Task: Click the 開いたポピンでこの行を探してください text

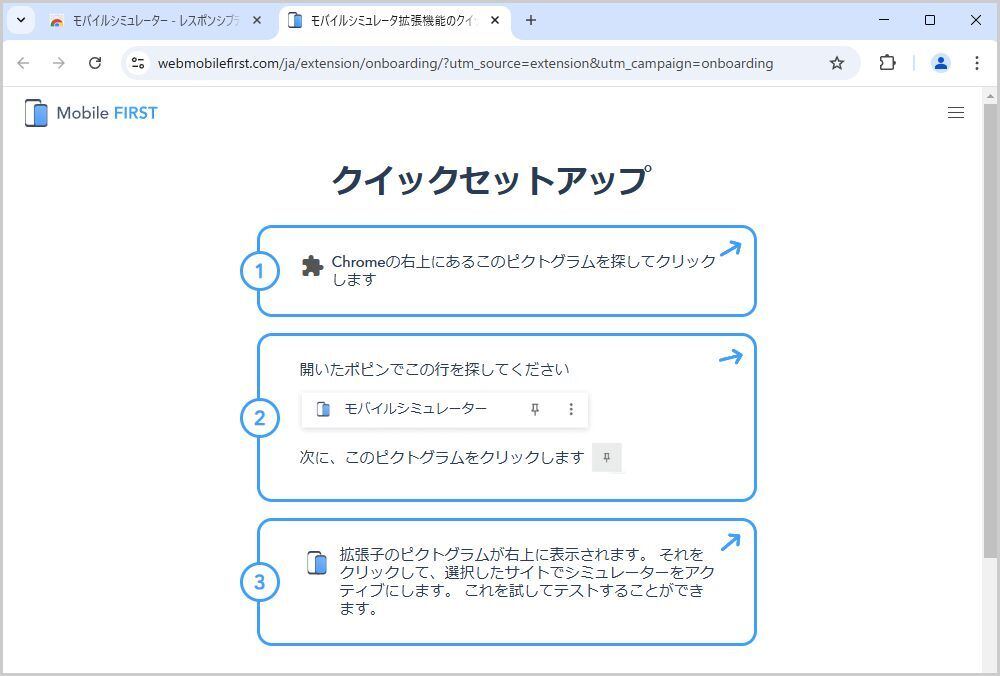Action: [x=434, y=369]
